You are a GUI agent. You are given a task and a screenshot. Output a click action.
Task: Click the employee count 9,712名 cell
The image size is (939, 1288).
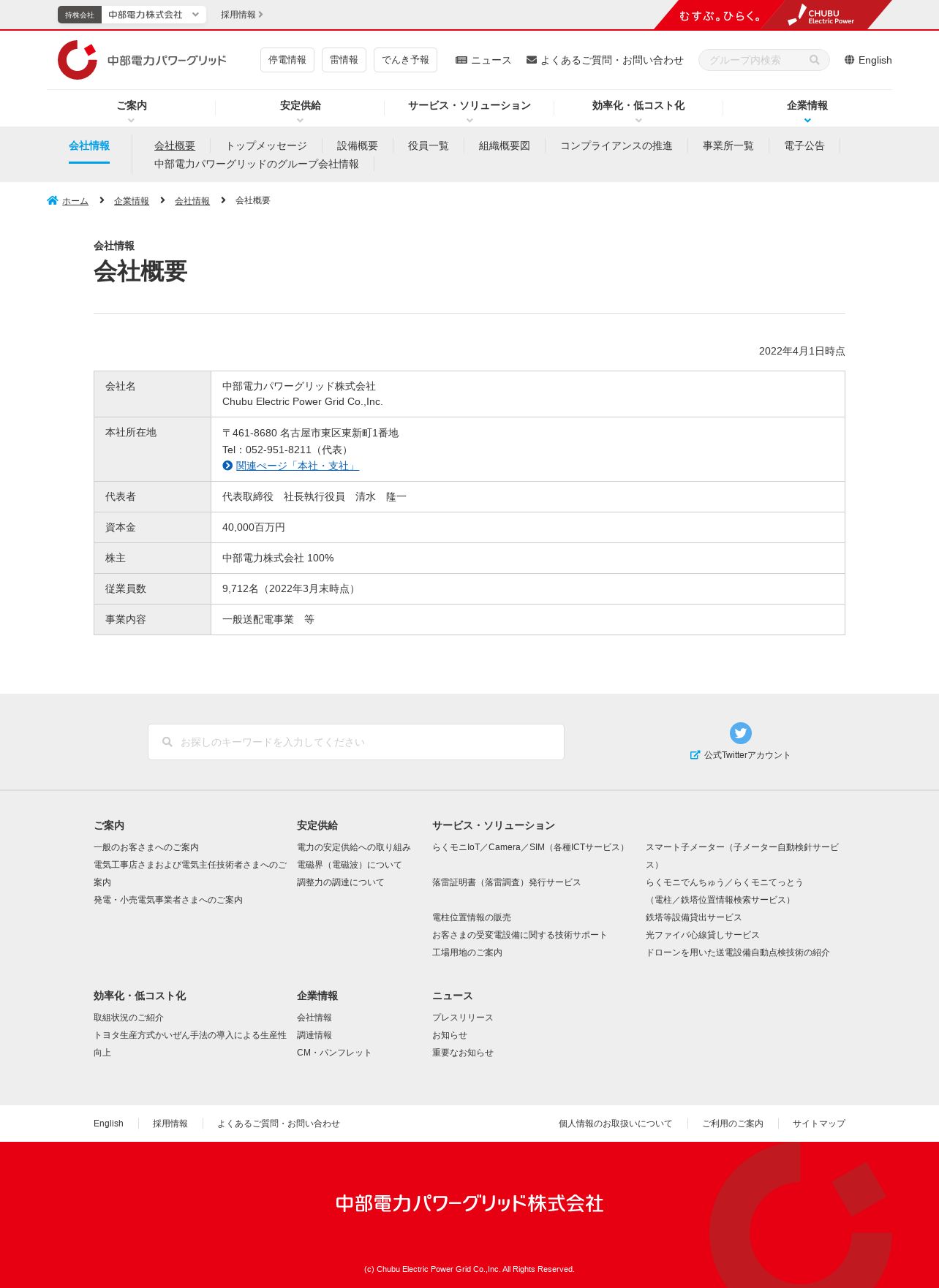pos(528,588)
